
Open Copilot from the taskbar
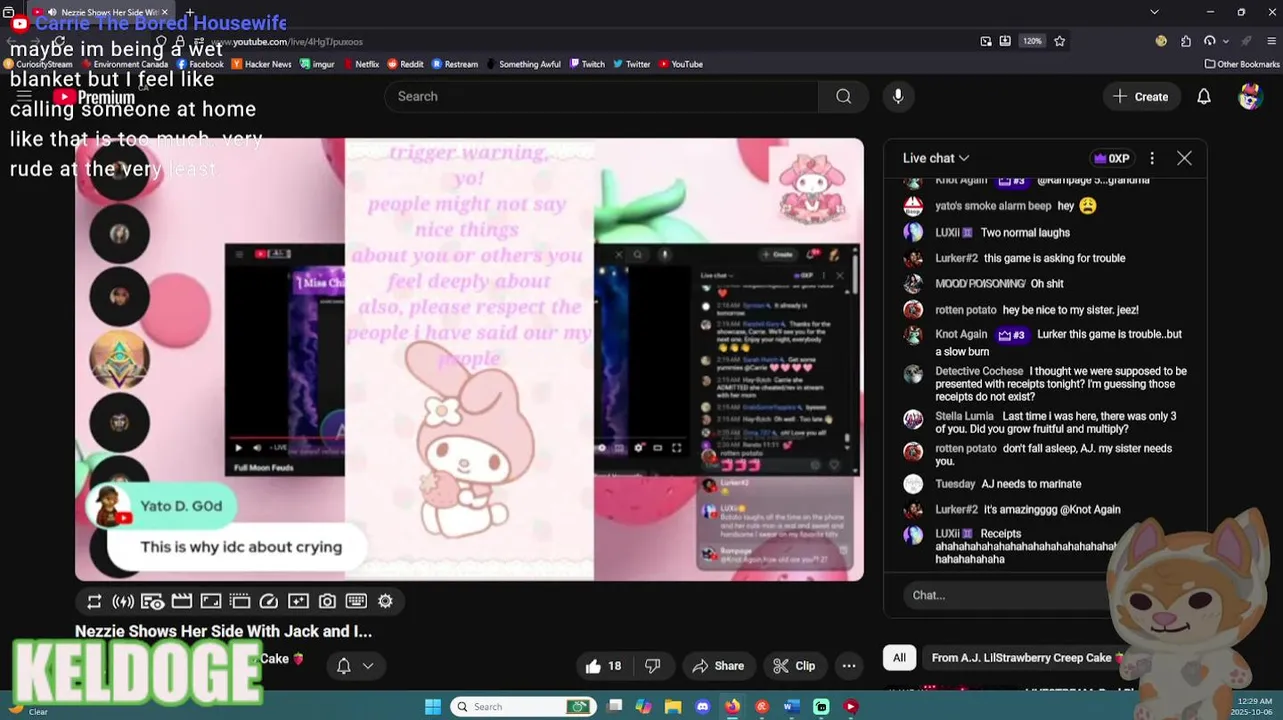click(x=644, y=706)
